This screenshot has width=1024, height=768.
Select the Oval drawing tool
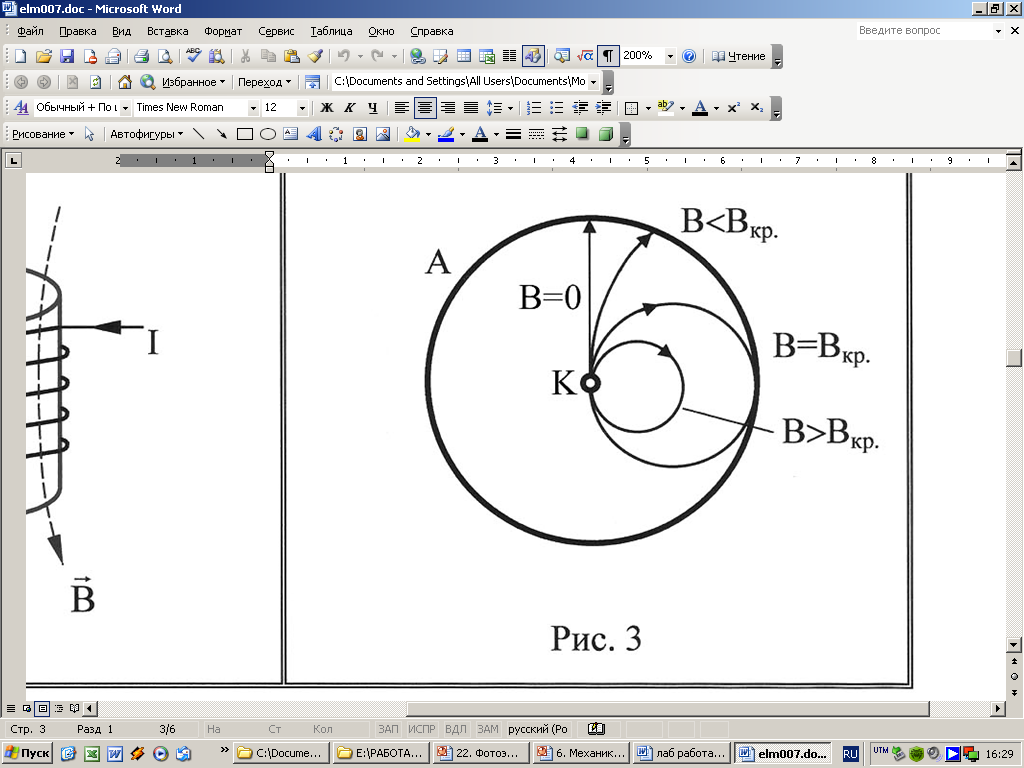click(x=268, y=134)
